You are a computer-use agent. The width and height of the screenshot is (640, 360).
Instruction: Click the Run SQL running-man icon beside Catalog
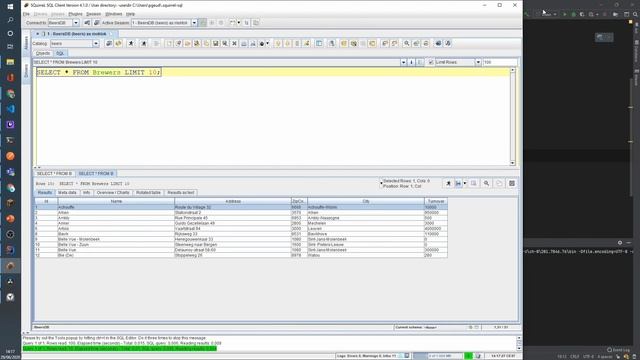click(x=131, y=43)
